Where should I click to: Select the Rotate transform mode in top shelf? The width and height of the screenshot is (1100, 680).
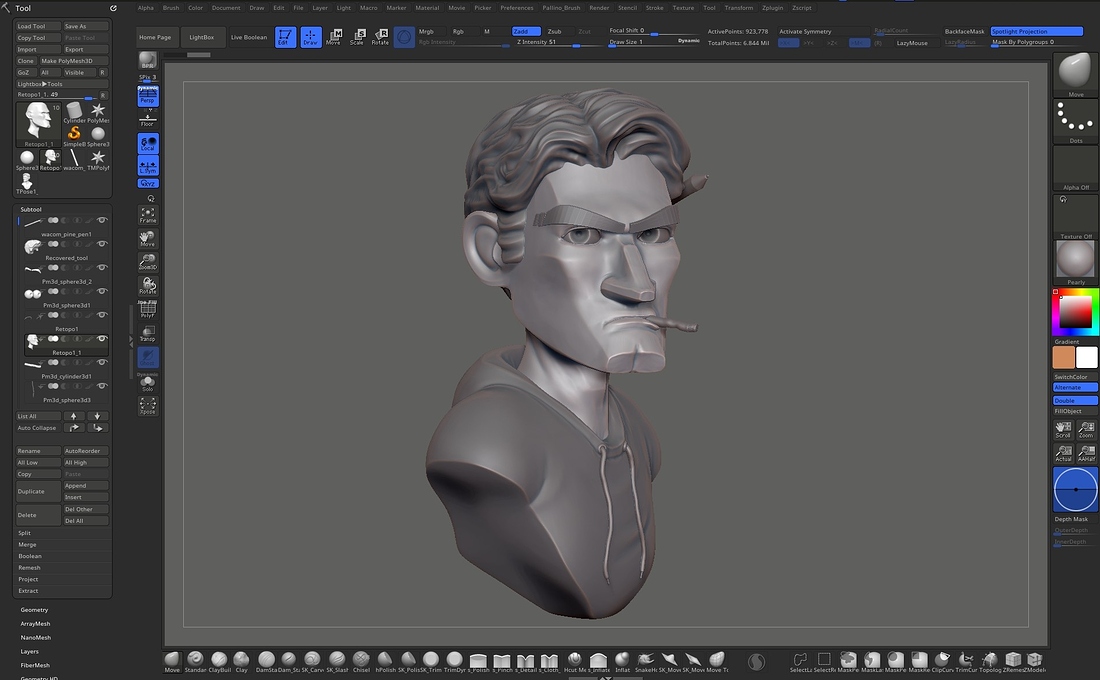pos(380,37)
